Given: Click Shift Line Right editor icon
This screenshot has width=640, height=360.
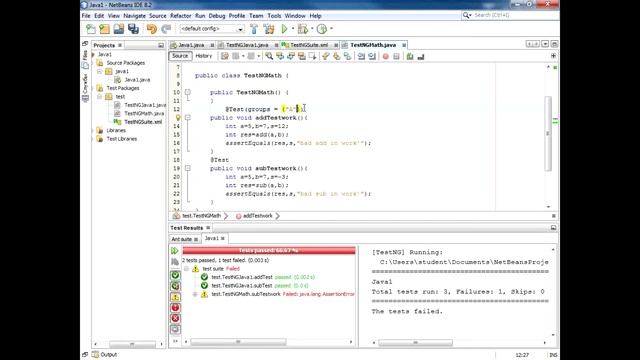Looking at the screenshot, I should [372, 56].
